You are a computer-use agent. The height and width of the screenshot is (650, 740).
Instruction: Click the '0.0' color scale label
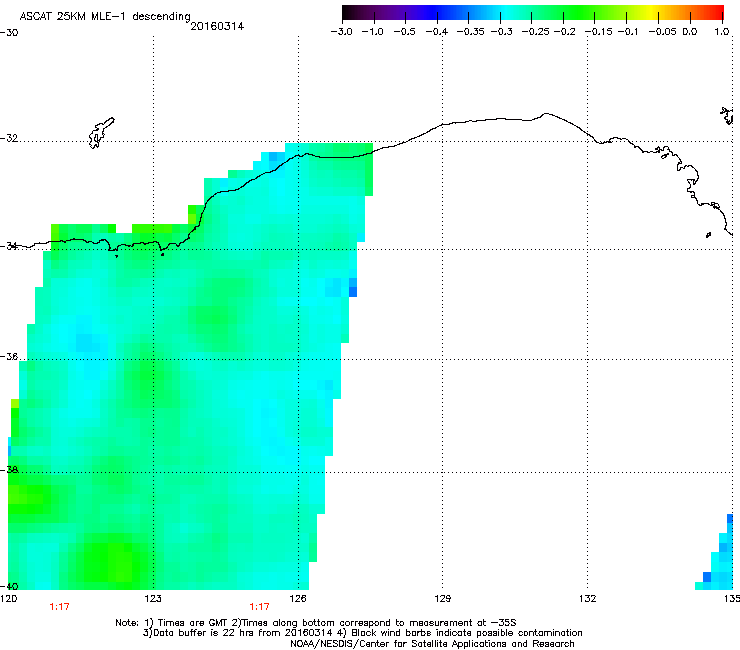[690, 32]
